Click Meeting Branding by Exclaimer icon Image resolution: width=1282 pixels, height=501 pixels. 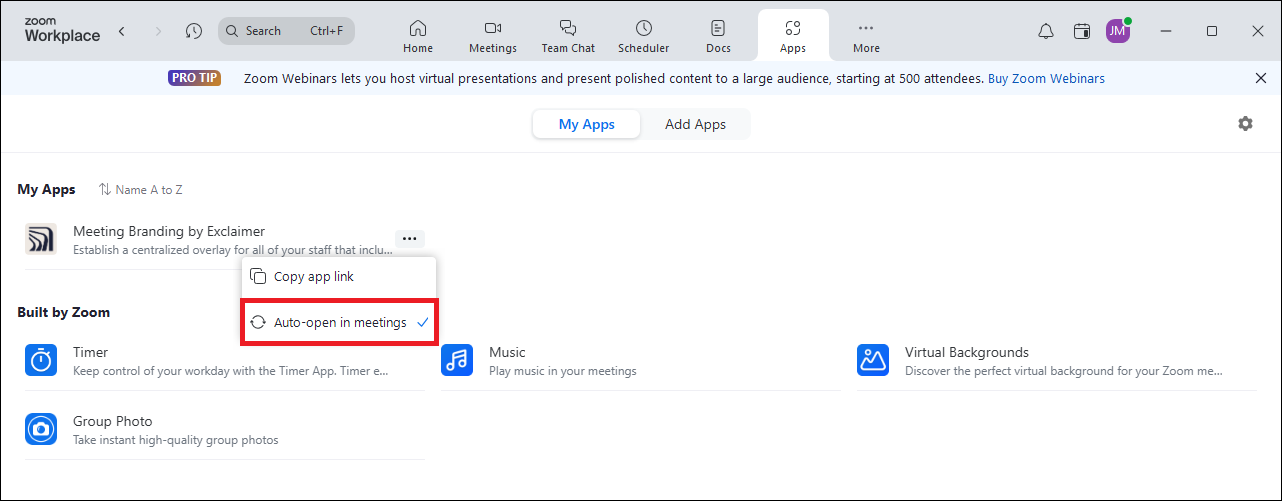41,239
